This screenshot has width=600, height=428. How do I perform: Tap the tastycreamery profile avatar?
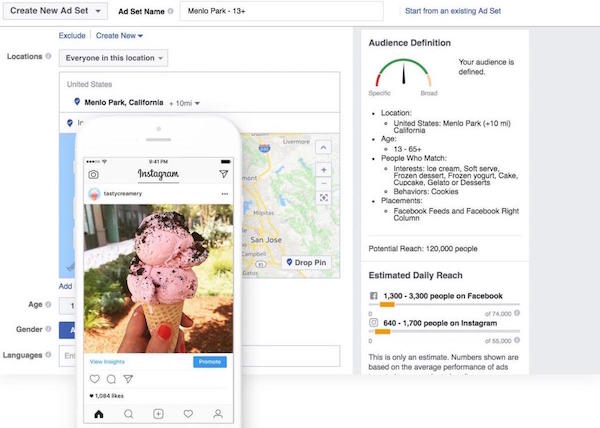coord(94,194)
